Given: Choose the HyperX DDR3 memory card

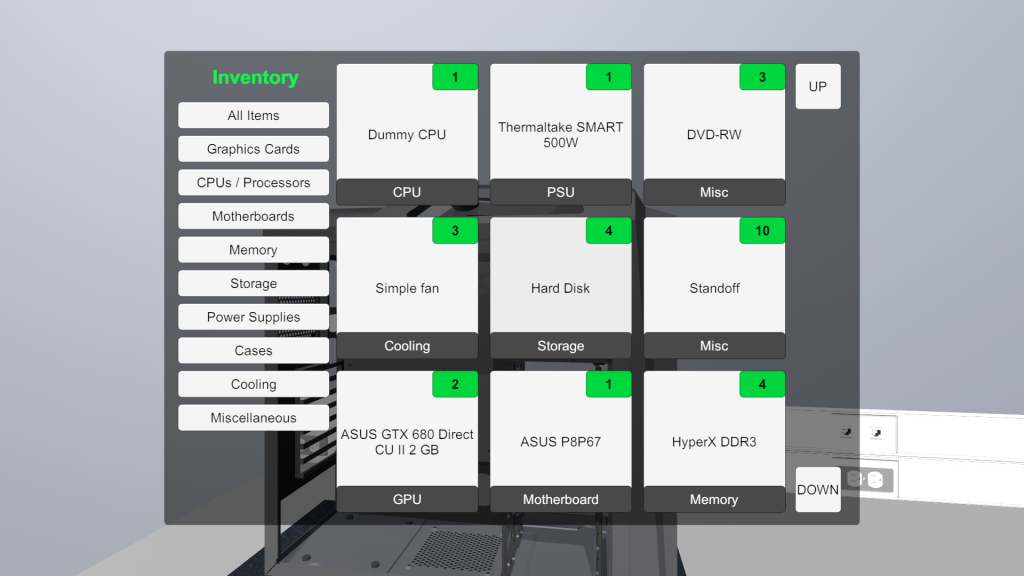Looking at the screenshot, I should [x=714, y=442].
